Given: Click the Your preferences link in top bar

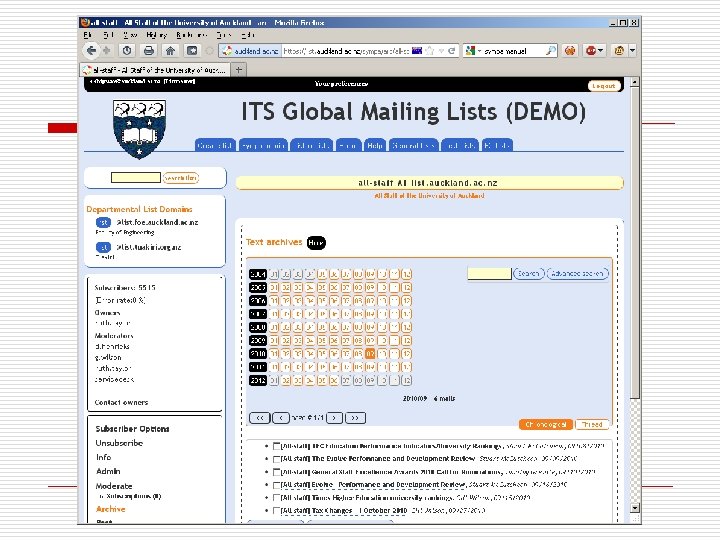Looking at the screenshot, I should click(x=341, y=84).
